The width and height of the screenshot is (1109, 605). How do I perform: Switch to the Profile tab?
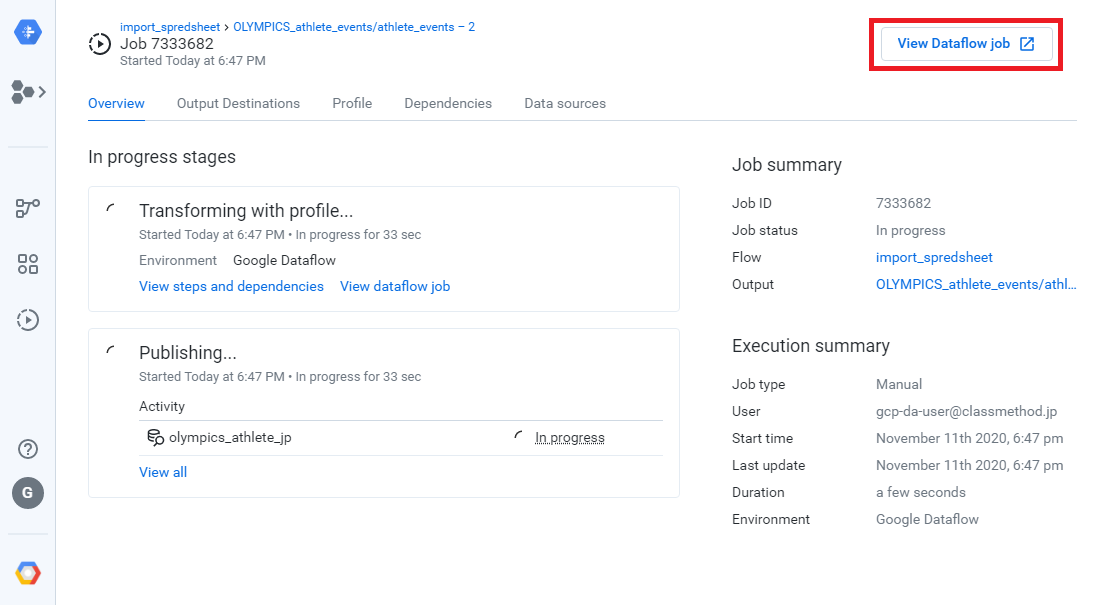352,103
